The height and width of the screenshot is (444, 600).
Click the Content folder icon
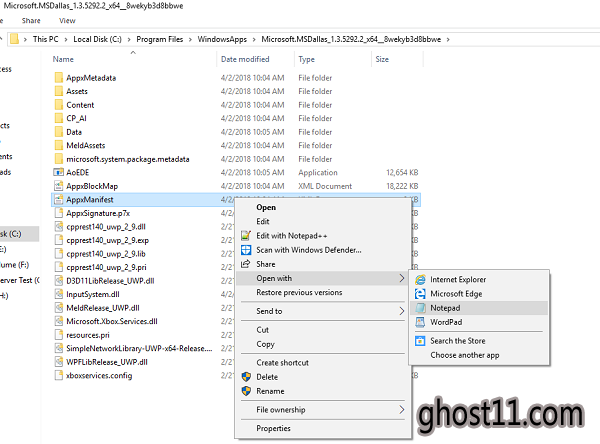59,105
